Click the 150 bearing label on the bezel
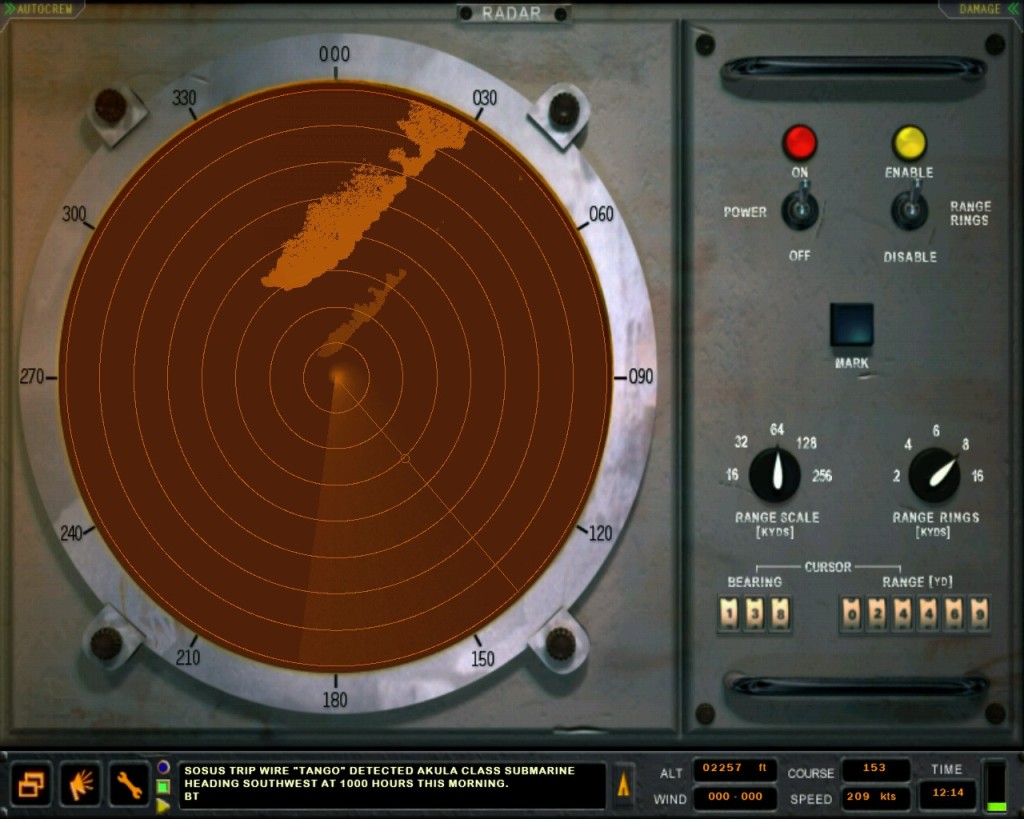Screen dimensions: 1024x819 click(x=483, y=658)
